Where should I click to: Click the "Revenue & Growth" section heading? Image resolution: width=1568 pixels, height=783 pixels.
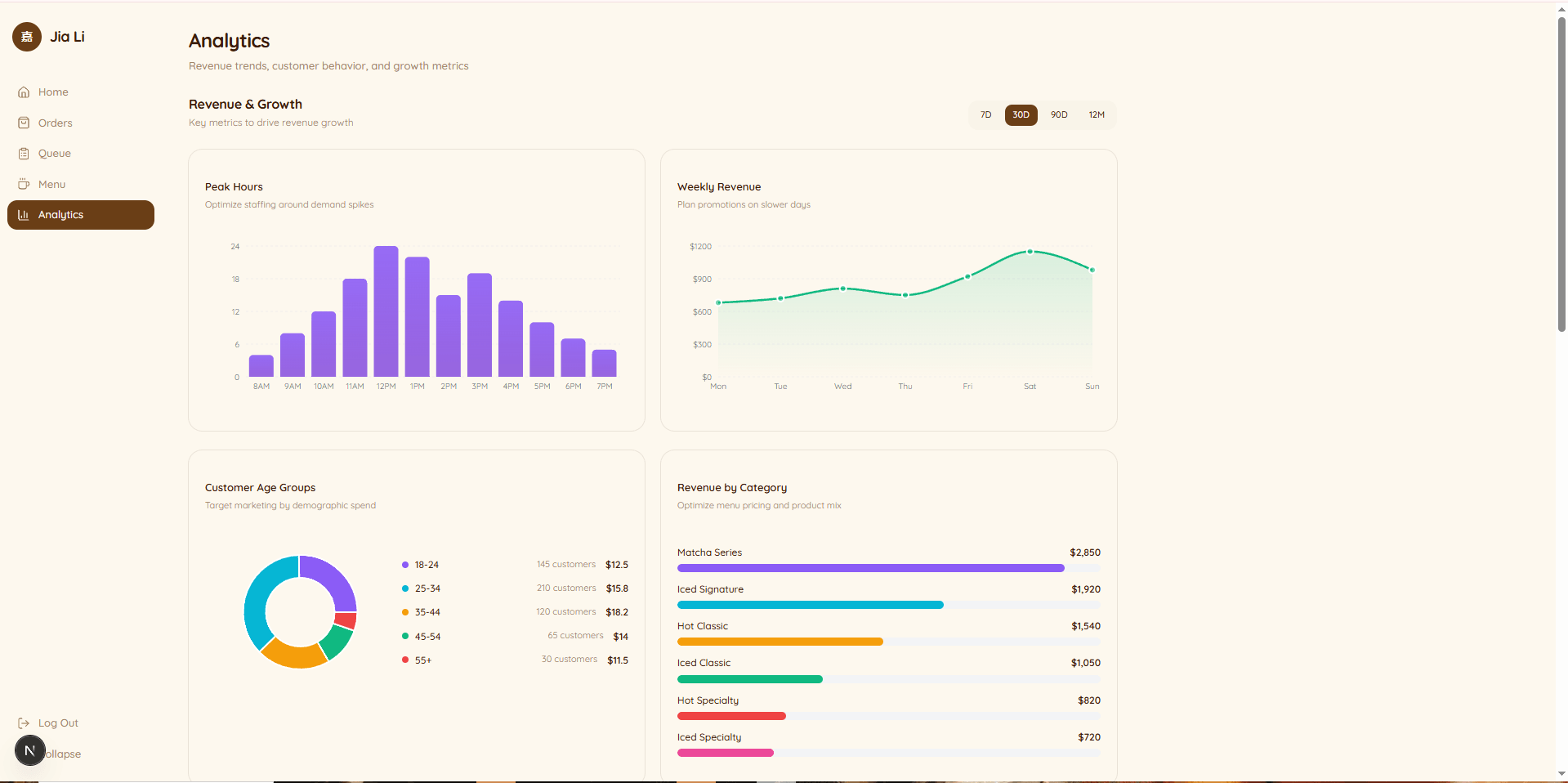pyautogui.click(x=245, y=105)
